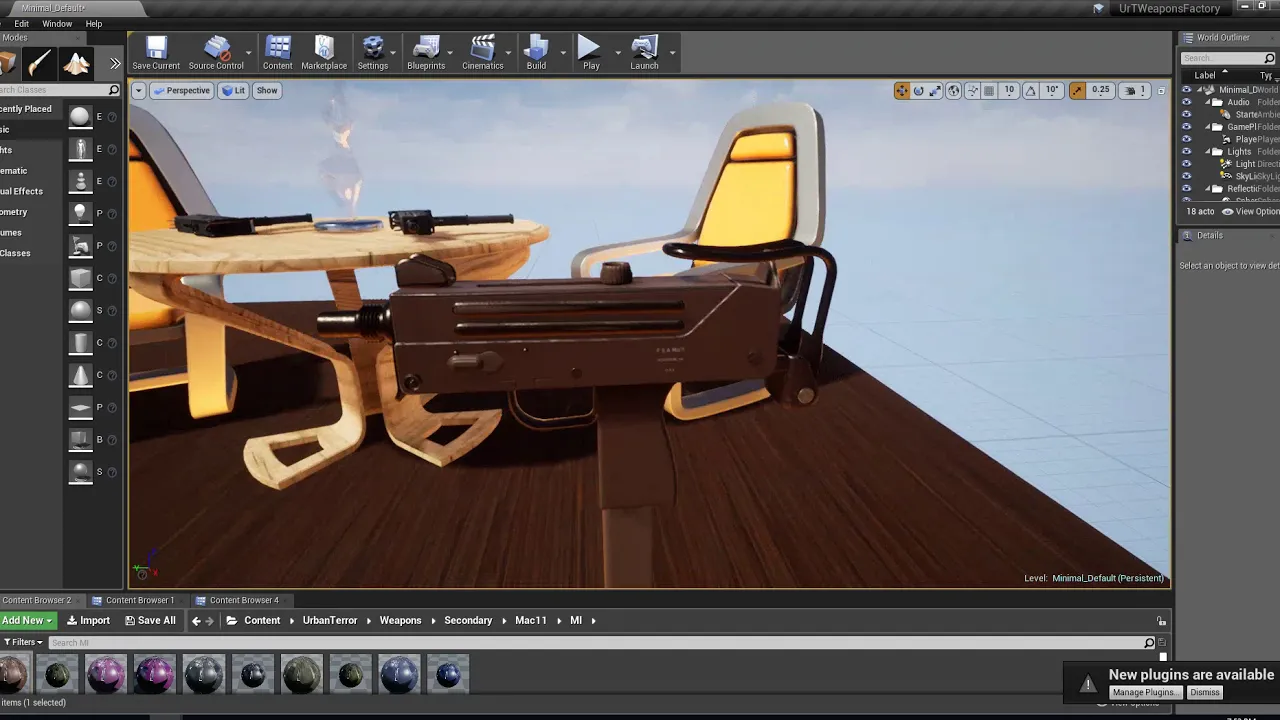1280x720 pixels.
Task: Select the Paint mode brush icon
Action: pyautogui.click(x=40, y=64)
